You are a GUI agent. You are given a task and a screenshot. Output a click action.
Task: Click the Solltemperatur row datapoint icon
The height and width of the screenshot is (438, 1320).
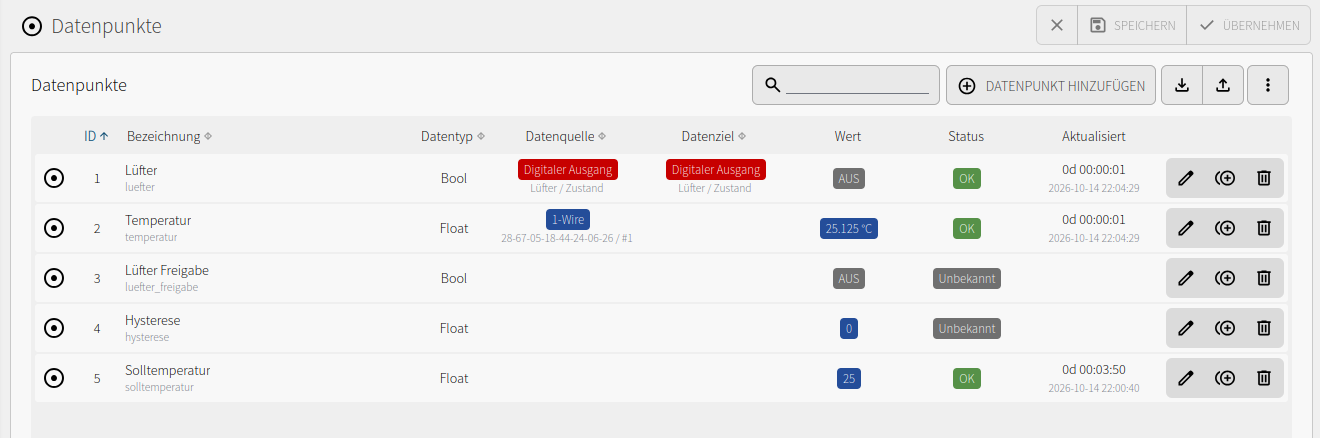click(54, 378)
